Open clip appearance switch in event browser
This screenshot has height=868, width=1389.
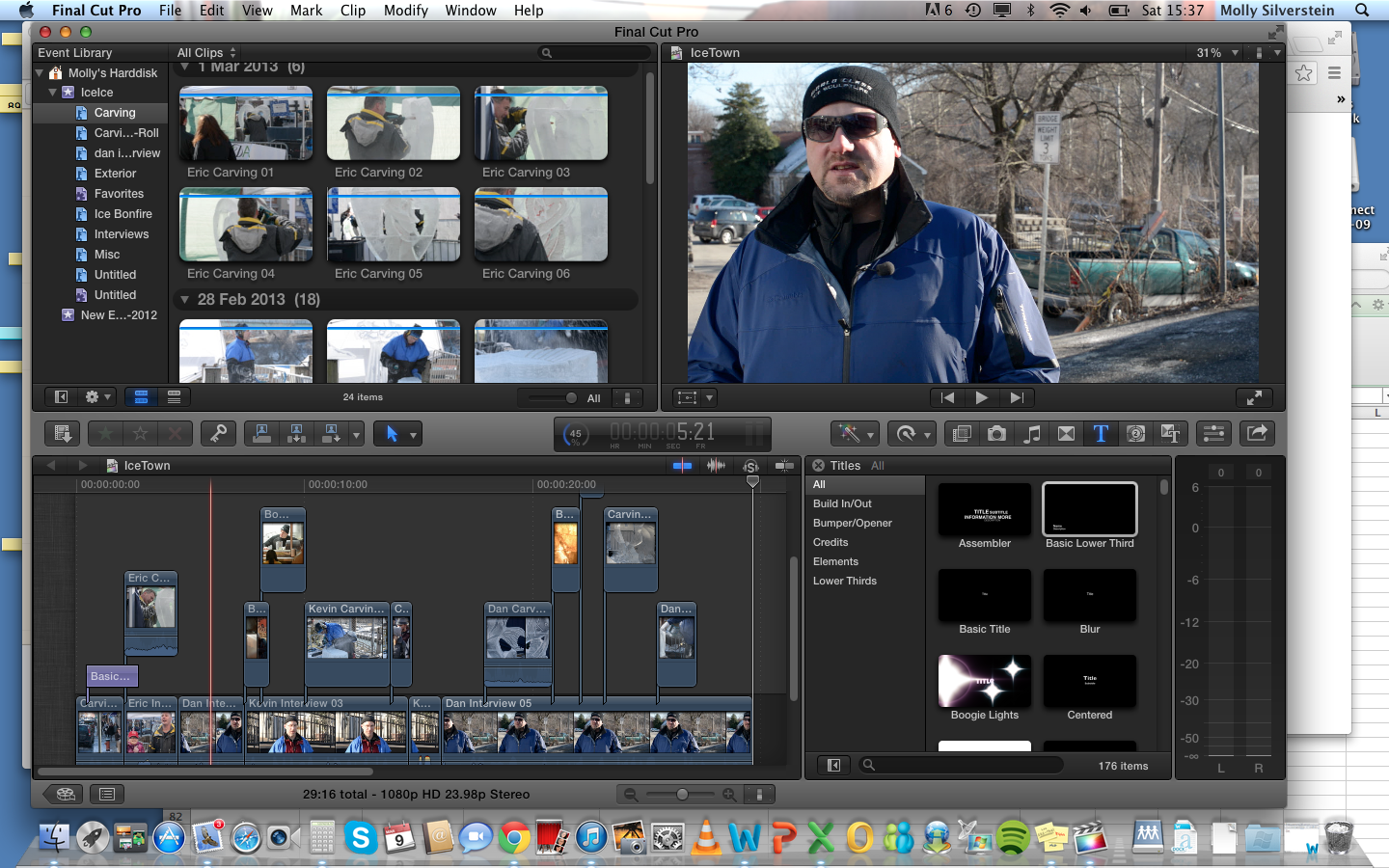[x=627, y=397]
